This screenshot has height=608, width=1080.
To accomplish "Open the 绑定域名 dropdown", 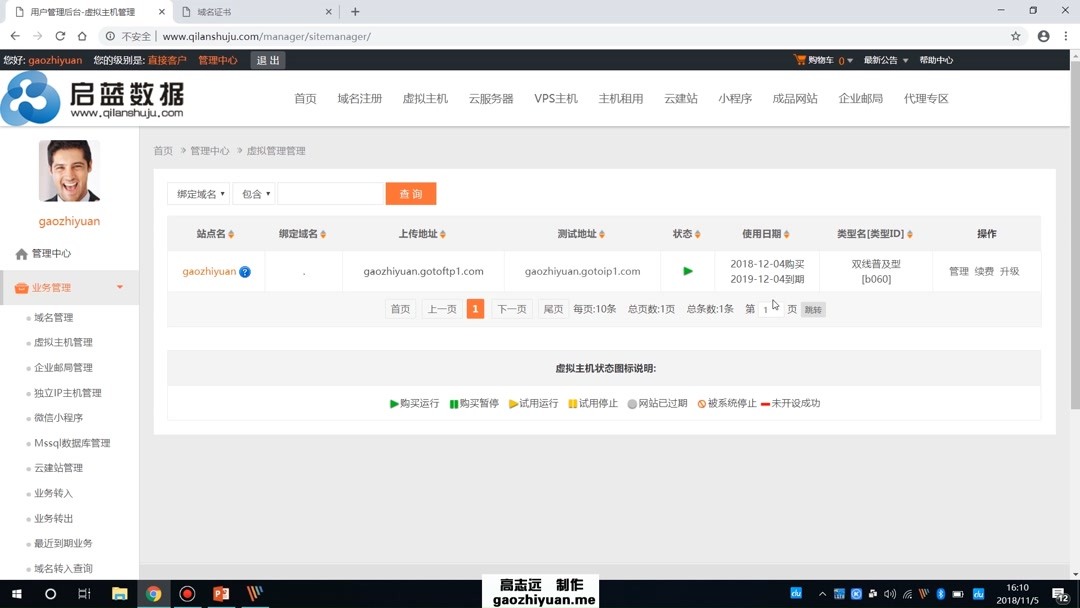I will (197, 193).
